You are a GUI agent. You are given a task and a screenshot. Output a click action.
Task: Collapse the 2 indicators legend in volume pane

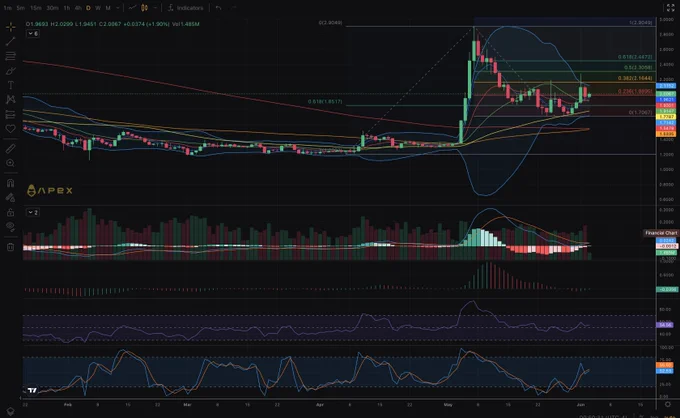point(33,212)
